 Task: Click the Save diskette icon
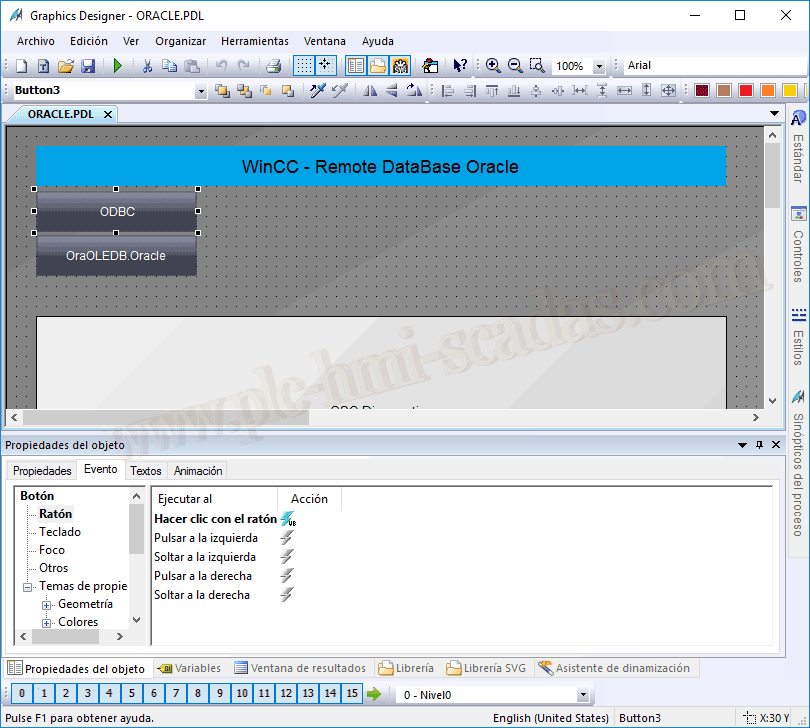coord(88,66)
